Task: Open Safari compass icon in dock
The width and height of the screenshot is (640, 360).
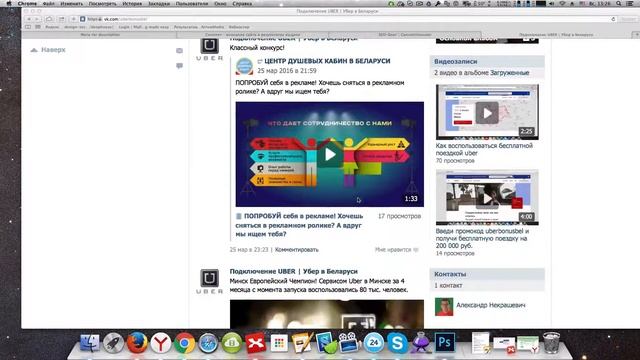Action: (x=208, y=343)
